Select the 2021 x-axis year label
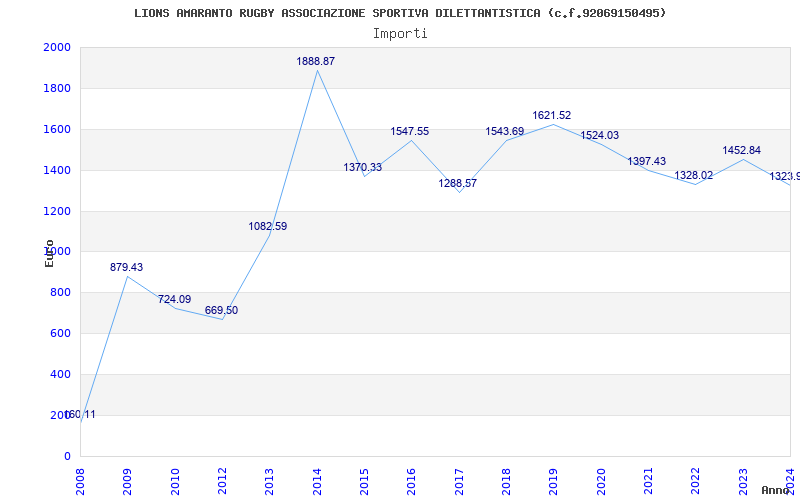Screen dimensions: 800x500 [x=648, y=482]
